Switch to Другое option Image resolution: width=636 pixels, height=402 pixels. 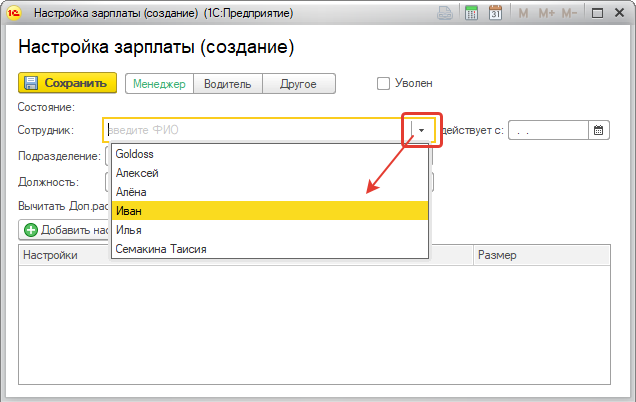point(299,84)
